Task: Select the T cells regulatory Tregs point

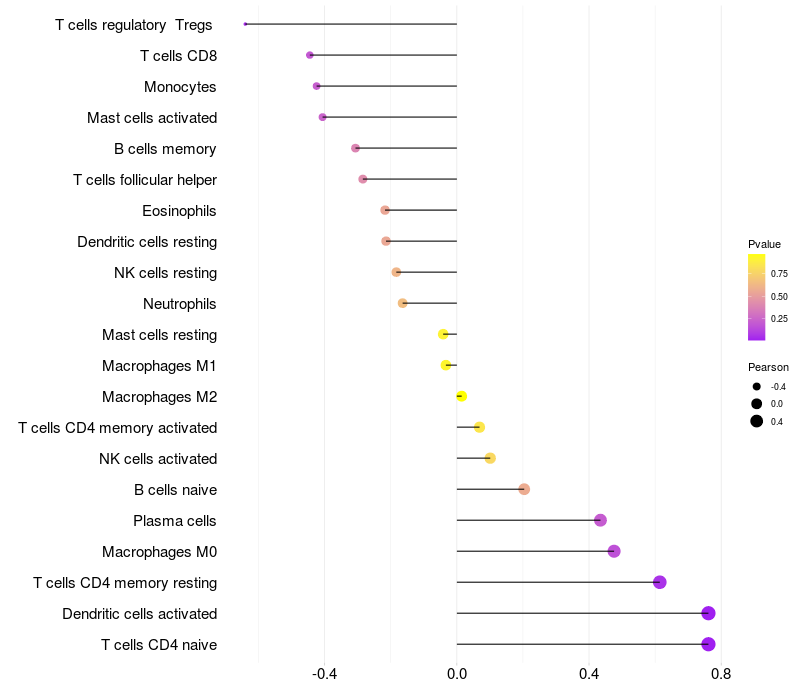Action: coord(245,24)
